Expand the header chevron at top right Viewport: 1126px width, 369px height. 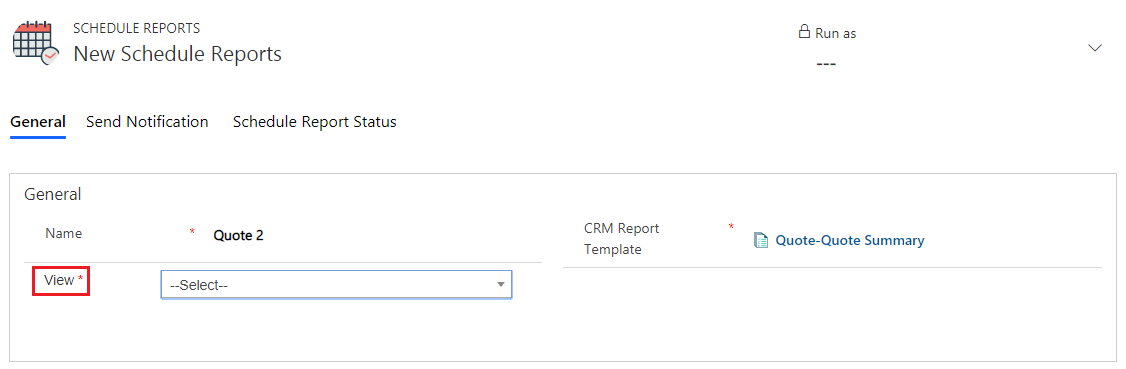click(1094, 48)
